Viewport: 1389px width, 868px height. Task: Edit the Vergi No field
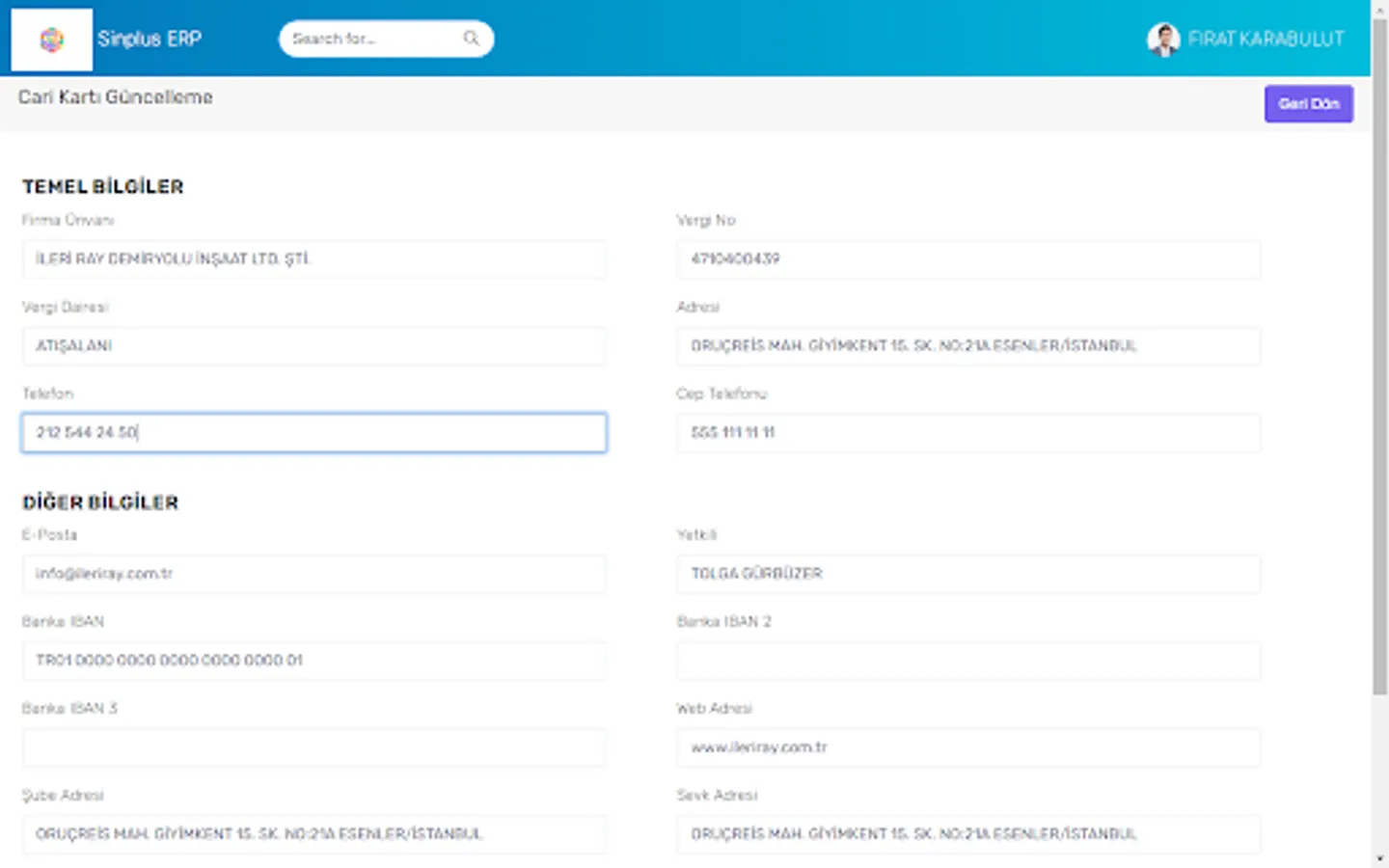click(x=968, y=259)
